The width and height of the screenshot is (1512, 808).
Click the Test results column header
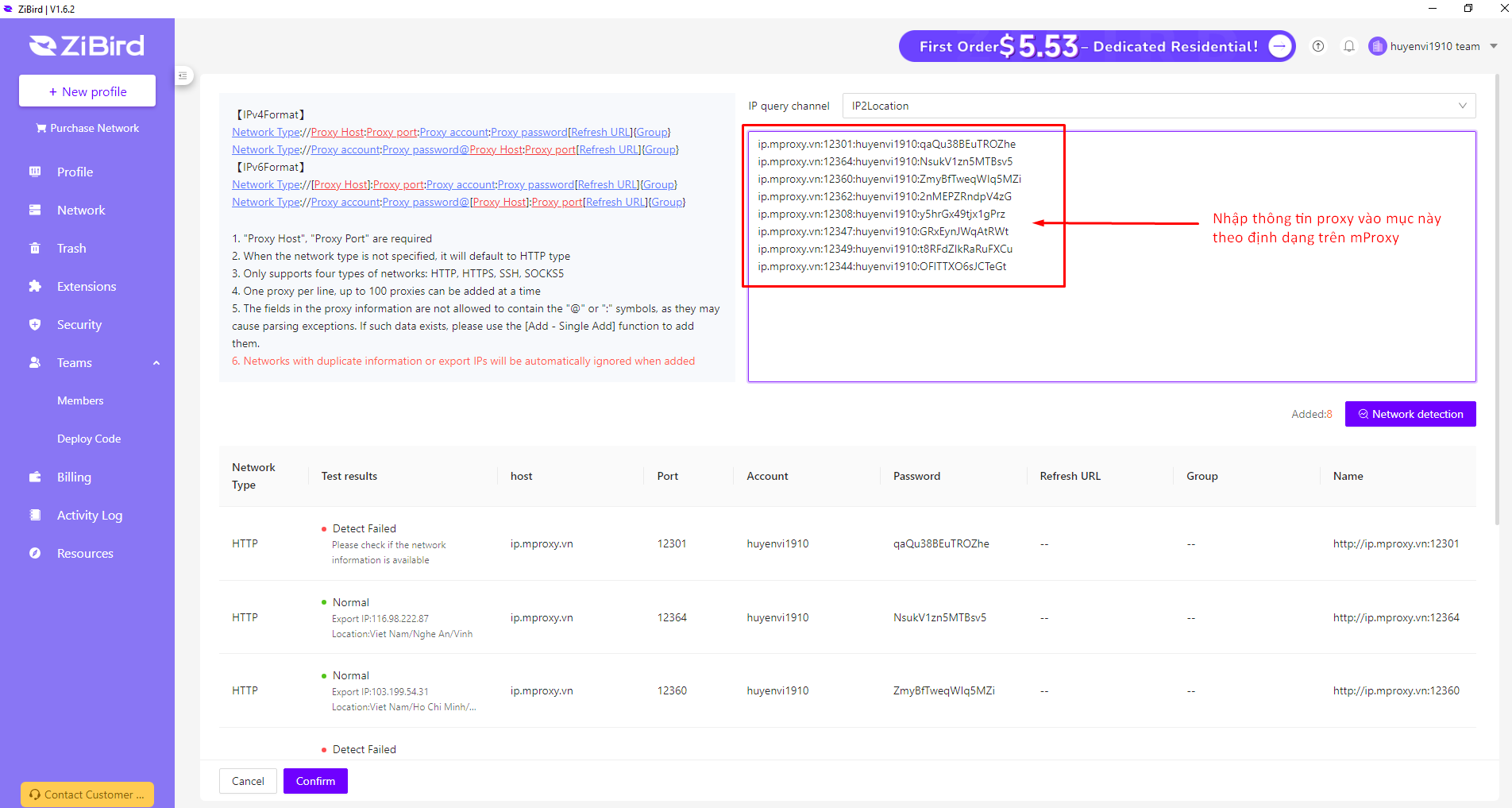(349, 476)
